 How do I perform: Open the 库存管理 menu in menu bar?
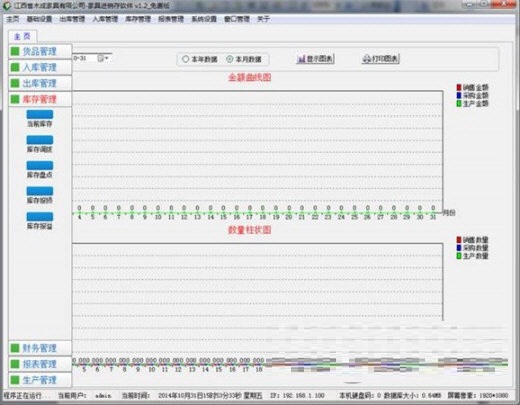point(138,19)
